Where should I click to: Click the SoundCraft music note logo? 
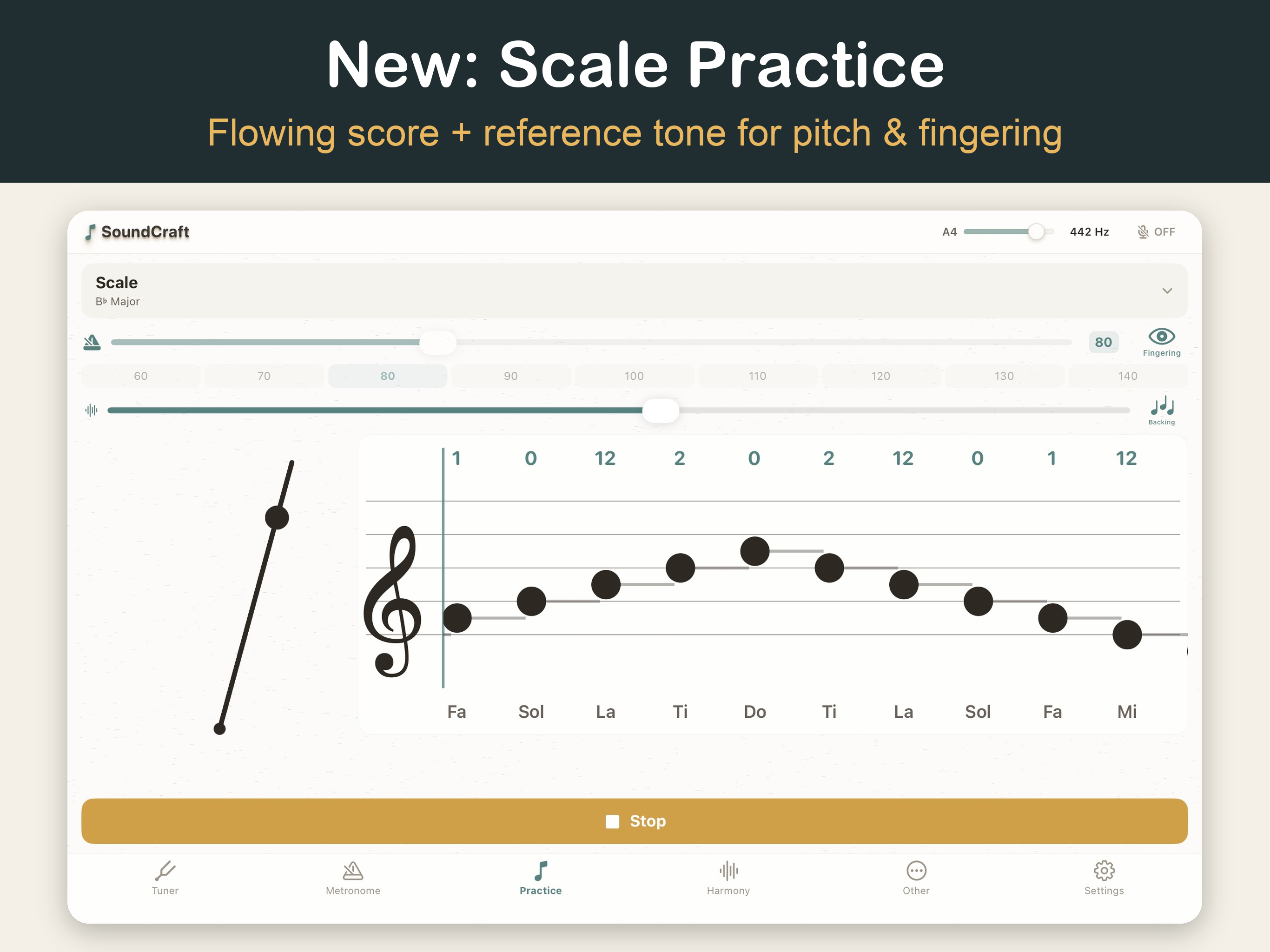90,232
